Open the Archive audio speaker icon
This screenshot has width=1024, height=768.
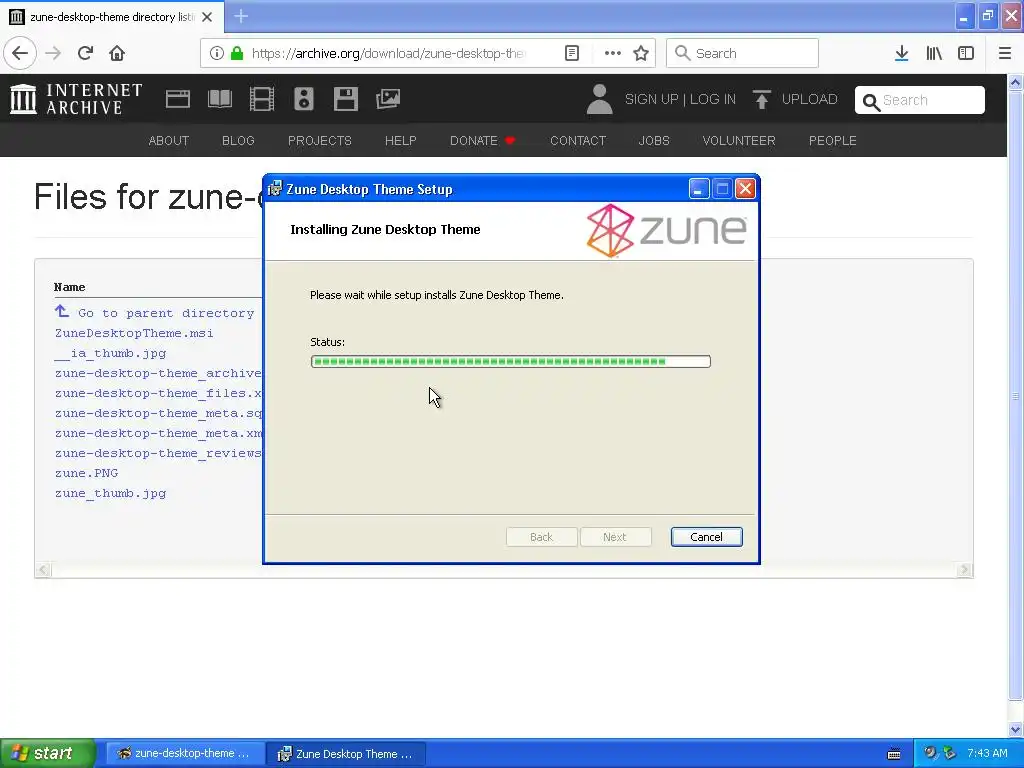304,99
